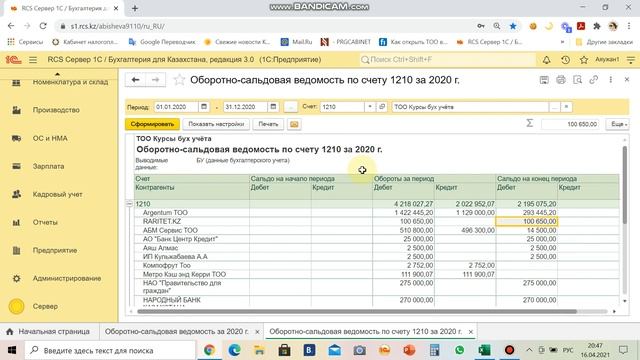Click the browser bookmark star icon
640x360 pixels.
pos(513,26)
